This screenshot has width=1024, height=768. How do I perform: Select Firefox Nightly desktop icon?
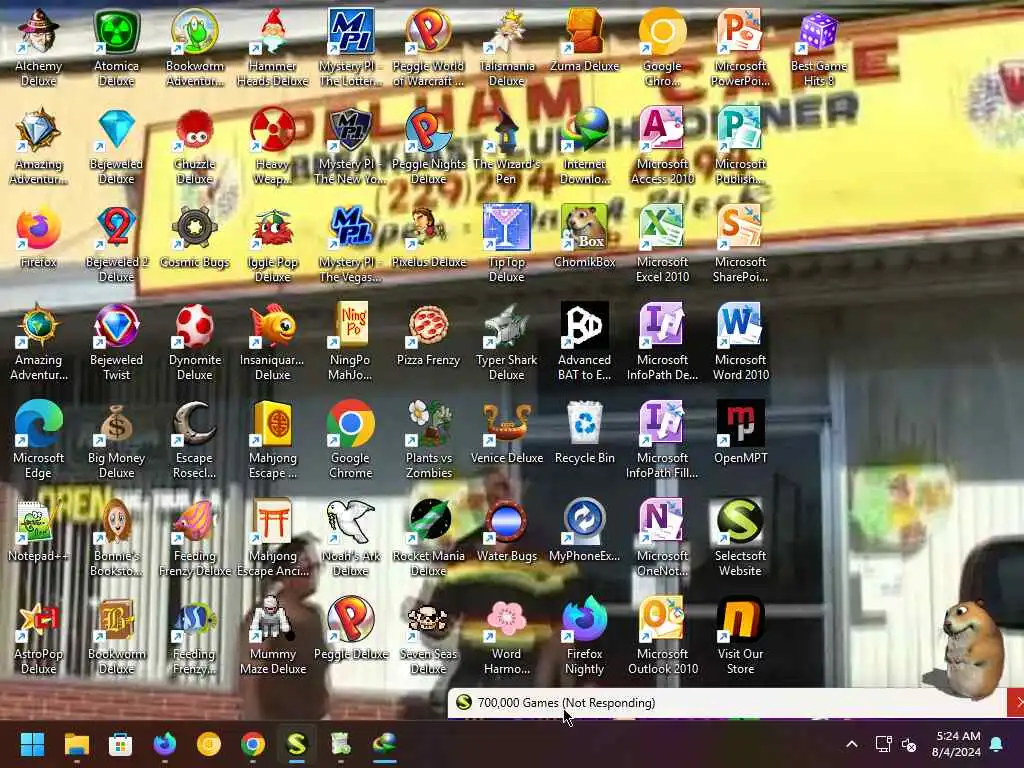click(584, 636)
